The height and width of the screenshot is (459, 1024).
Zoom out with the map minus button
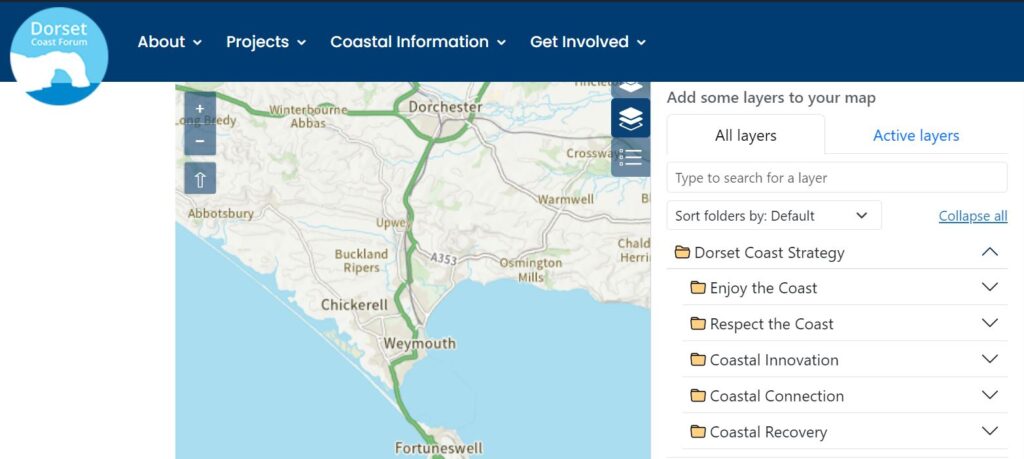[200, 140]
